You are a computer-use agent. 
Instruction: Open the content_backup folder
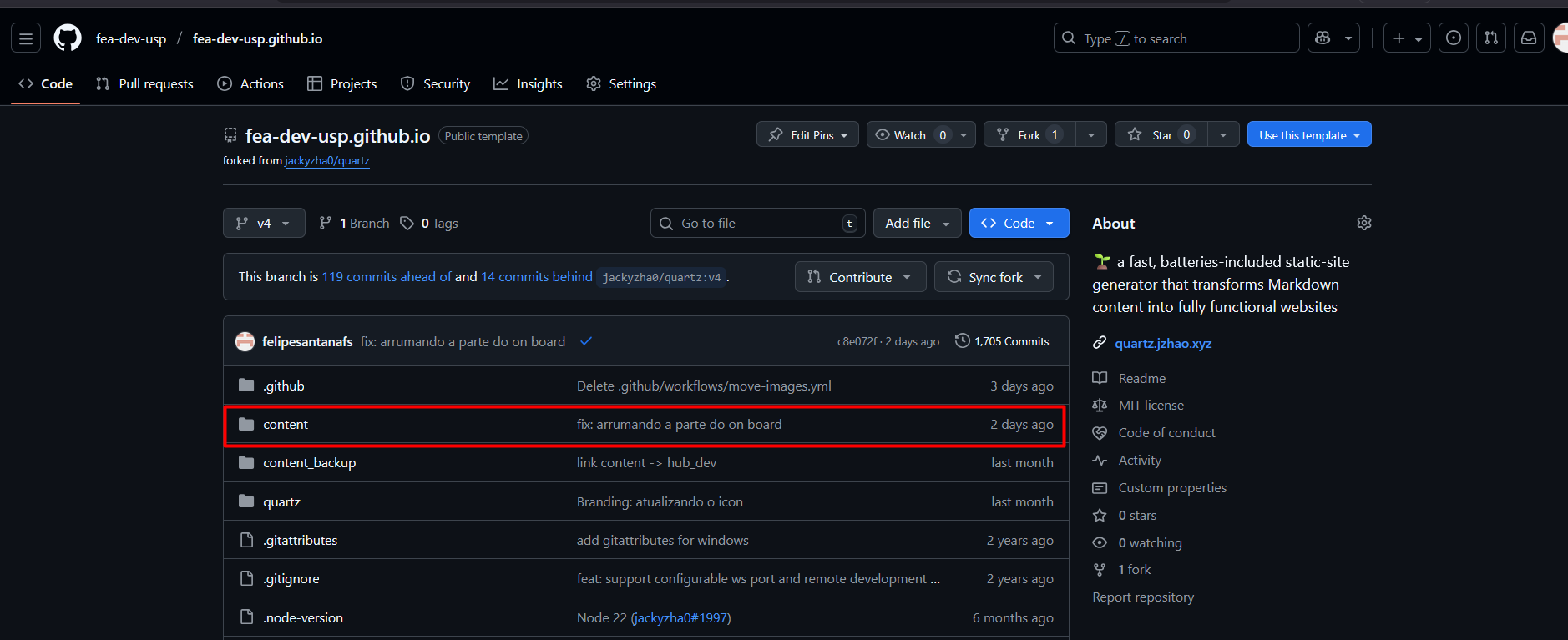coord(309,463)
